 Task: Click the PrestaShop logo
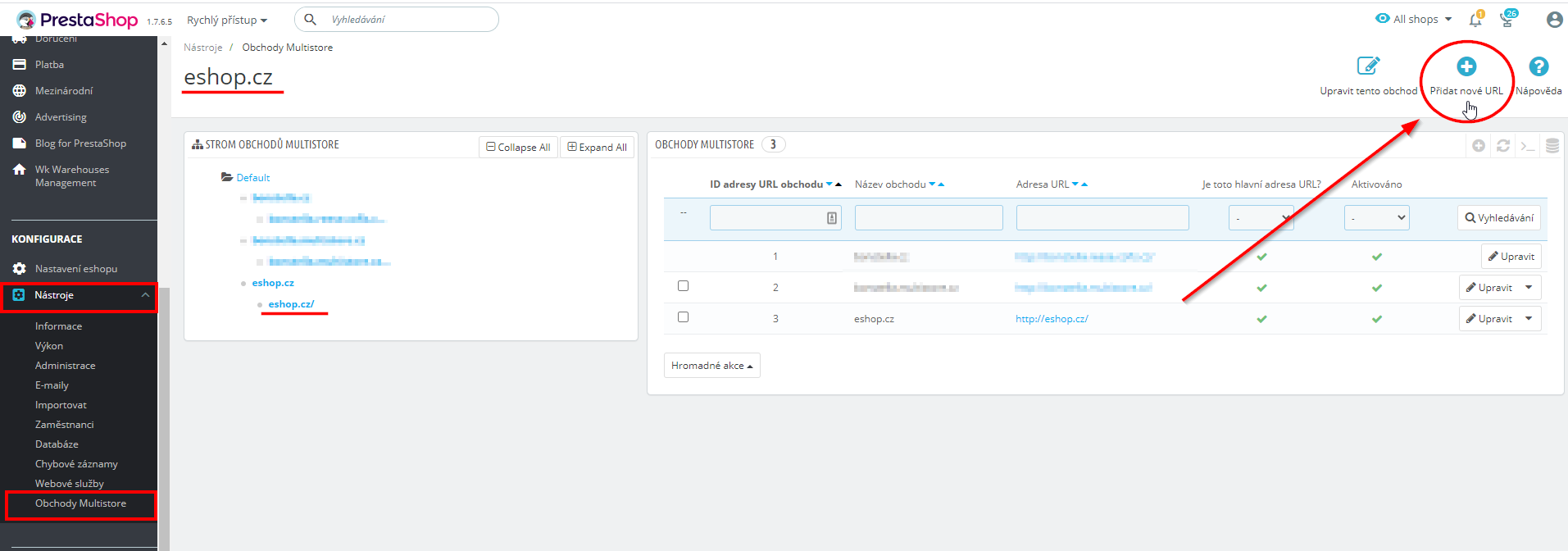[77, 20]
